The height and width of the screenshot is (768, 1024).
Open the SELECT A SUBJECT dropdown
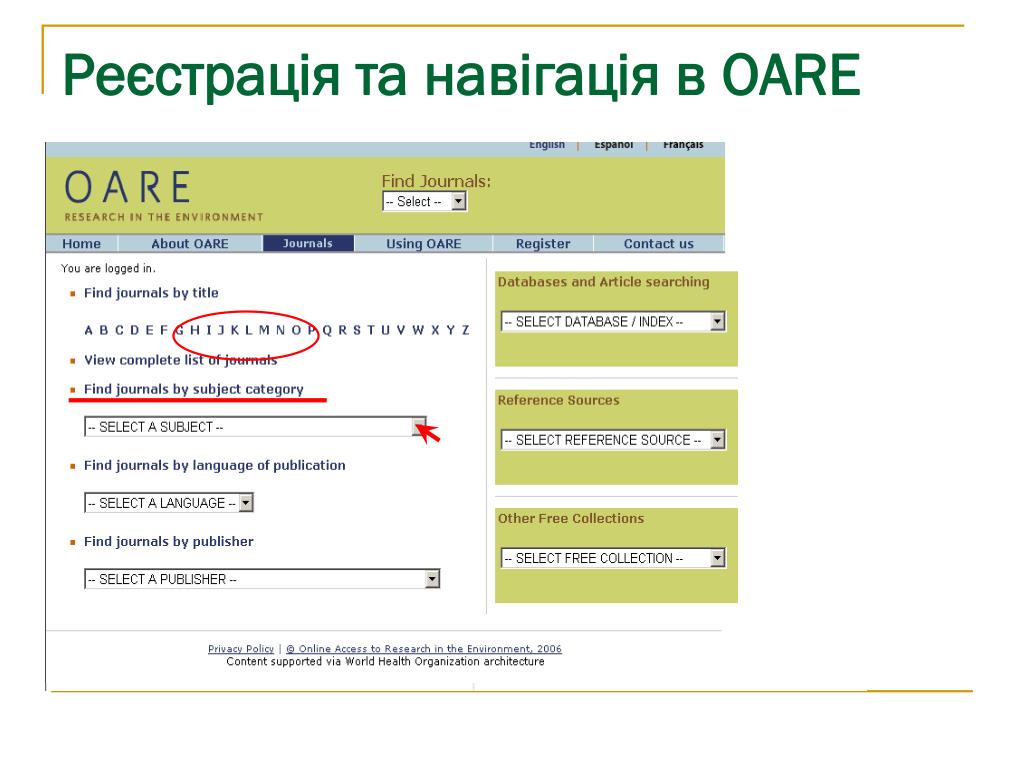pyautogui.click(x=255, y=427)
